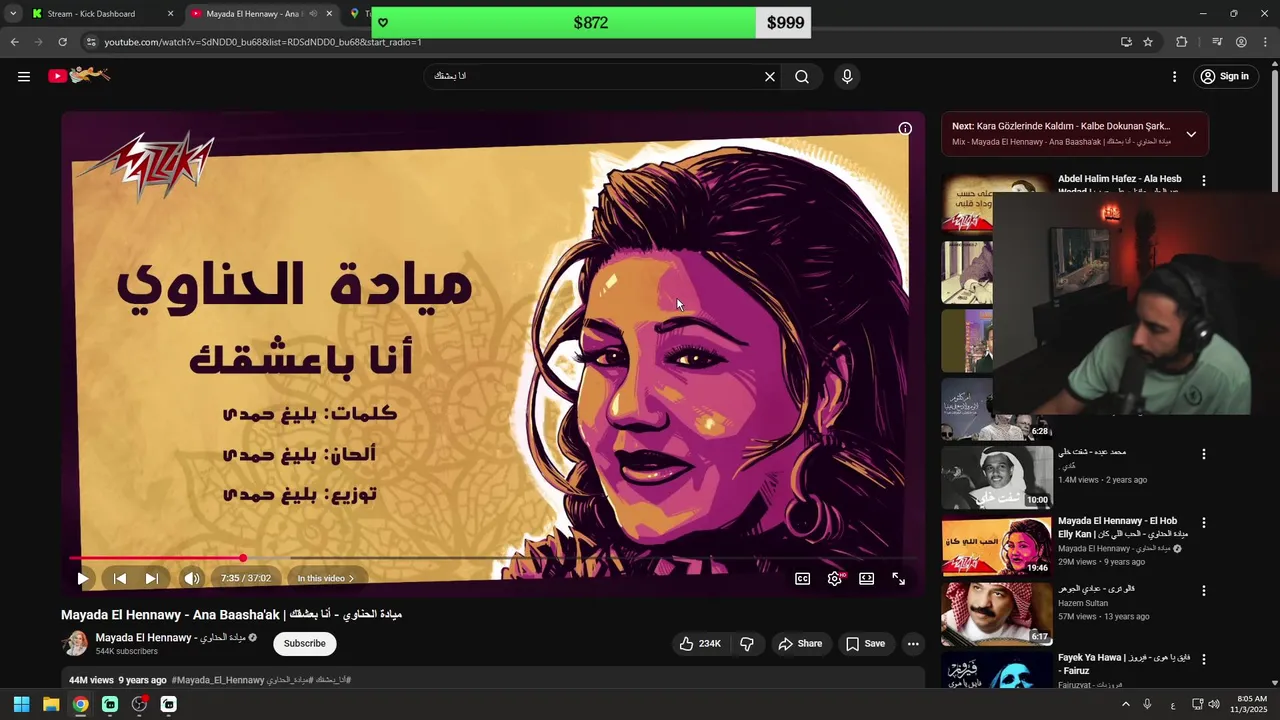
Task: Share the video
Action: pos(800,644)
